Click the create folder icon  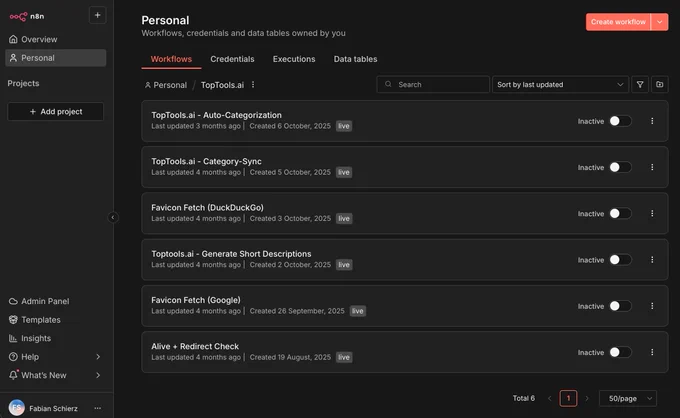660,85
